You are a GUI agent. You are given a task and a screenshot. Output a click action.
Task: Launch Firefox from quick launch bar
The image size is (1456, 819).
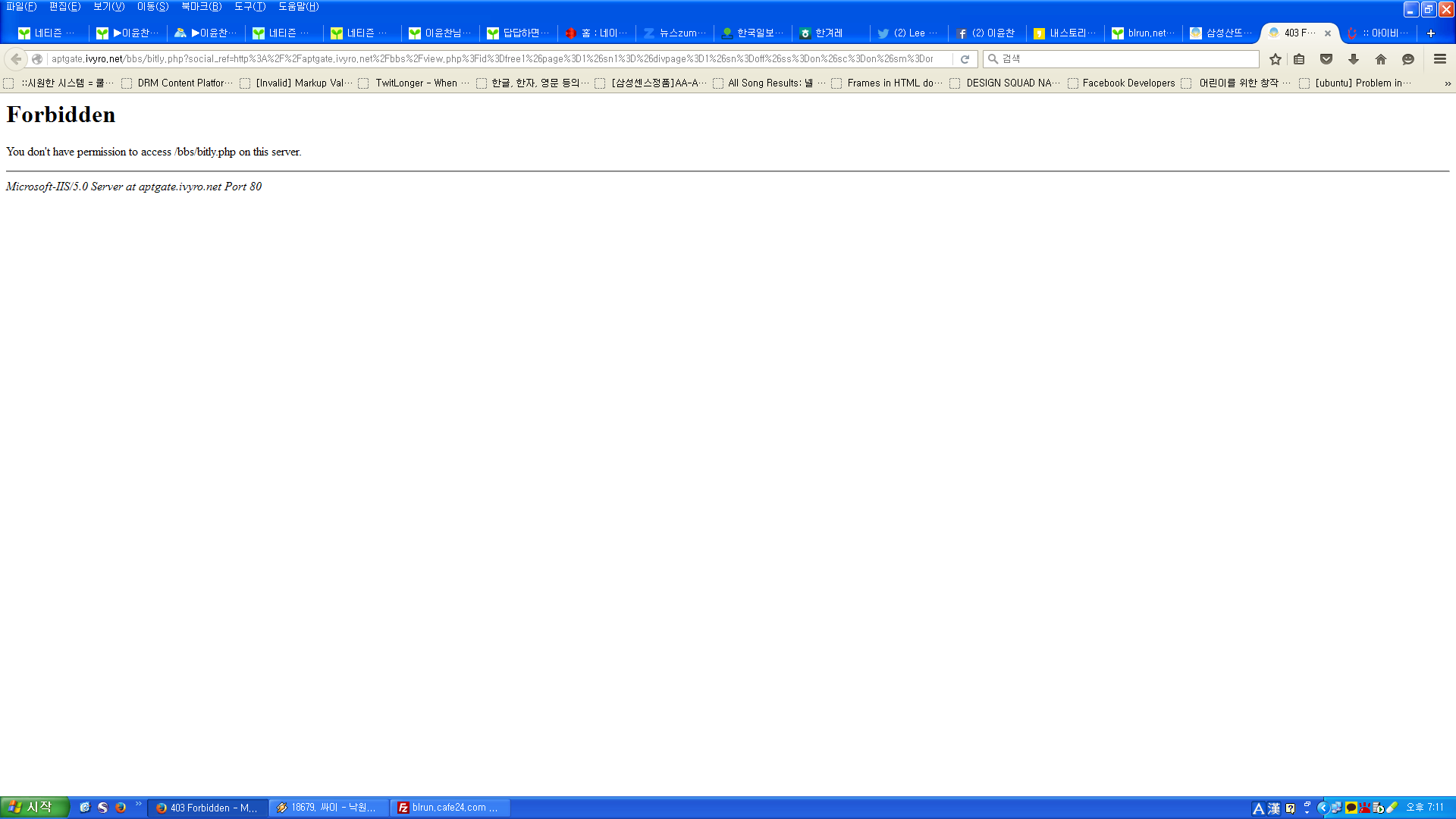[121, 808]
